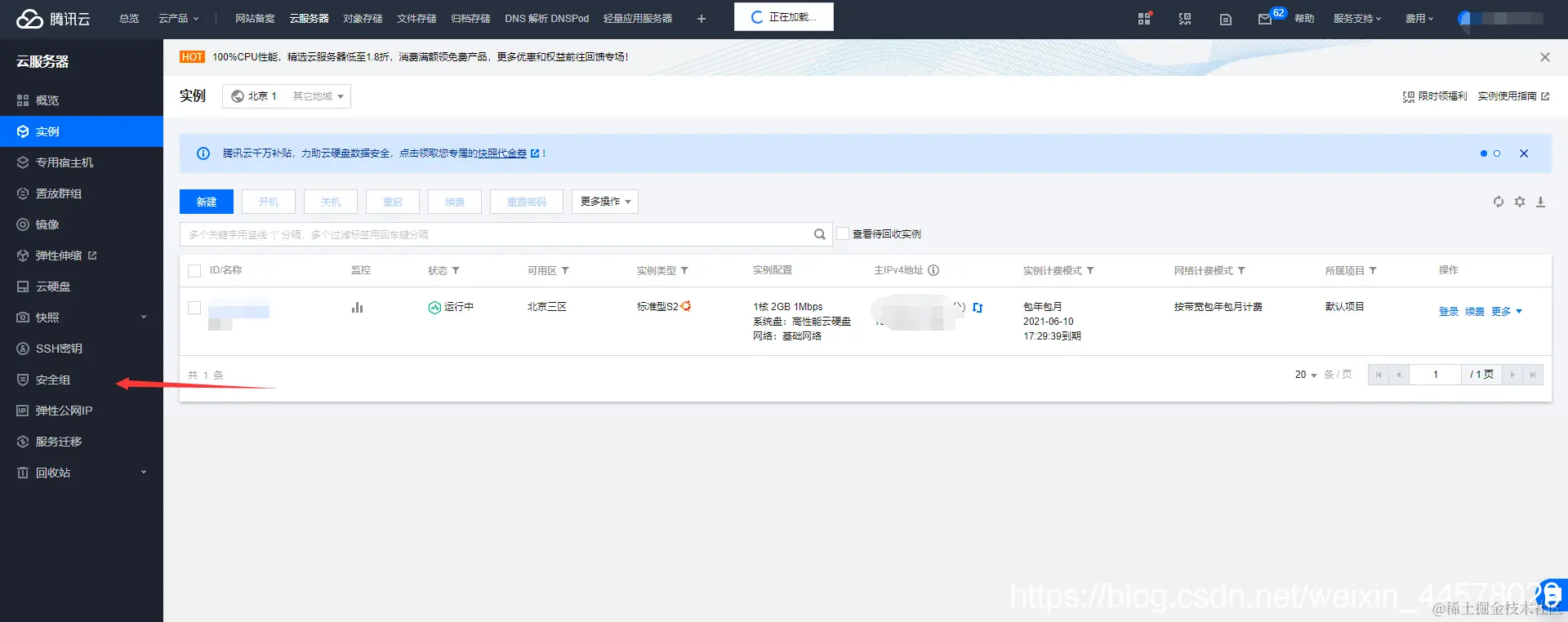Toggle 查看待回收实例 checkbox

[843, 233]
